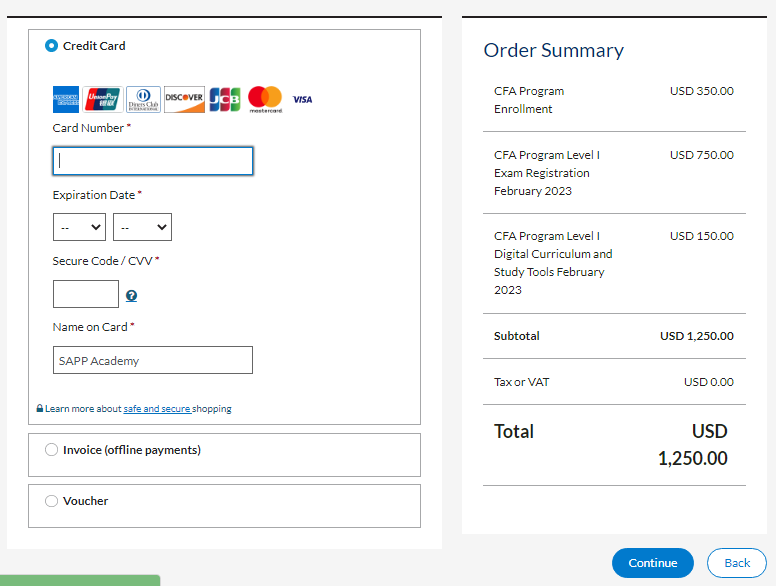Click the Secure Code / CVV field

(86, 294)
